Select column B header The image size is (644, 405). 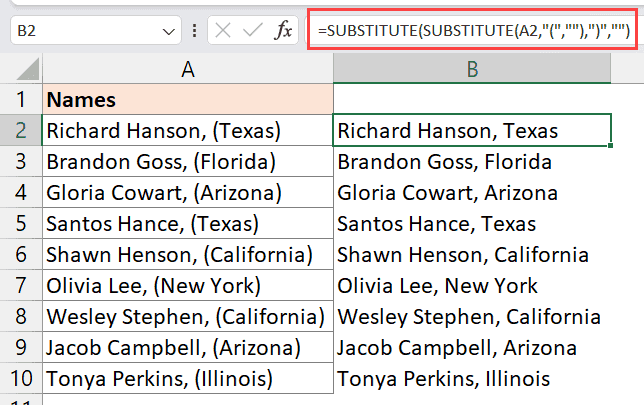[473, 68]
